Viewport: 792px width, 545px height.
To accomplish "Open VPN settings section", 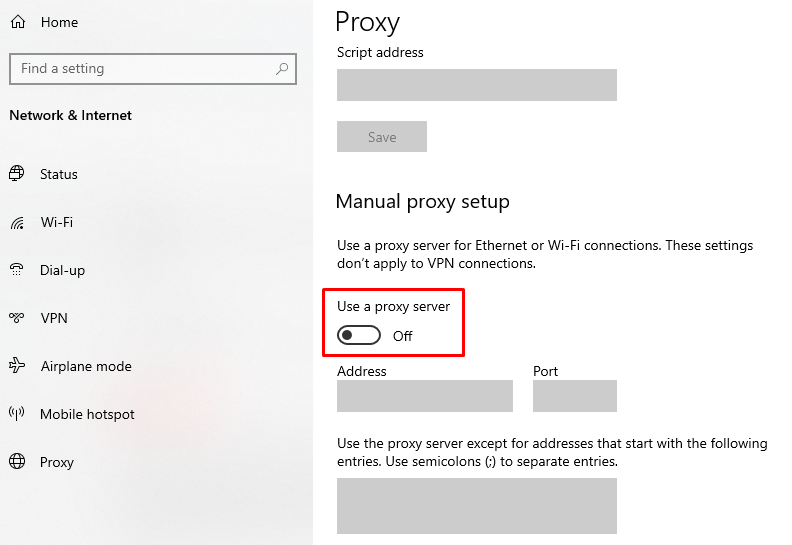I will (x=54, y=318).
